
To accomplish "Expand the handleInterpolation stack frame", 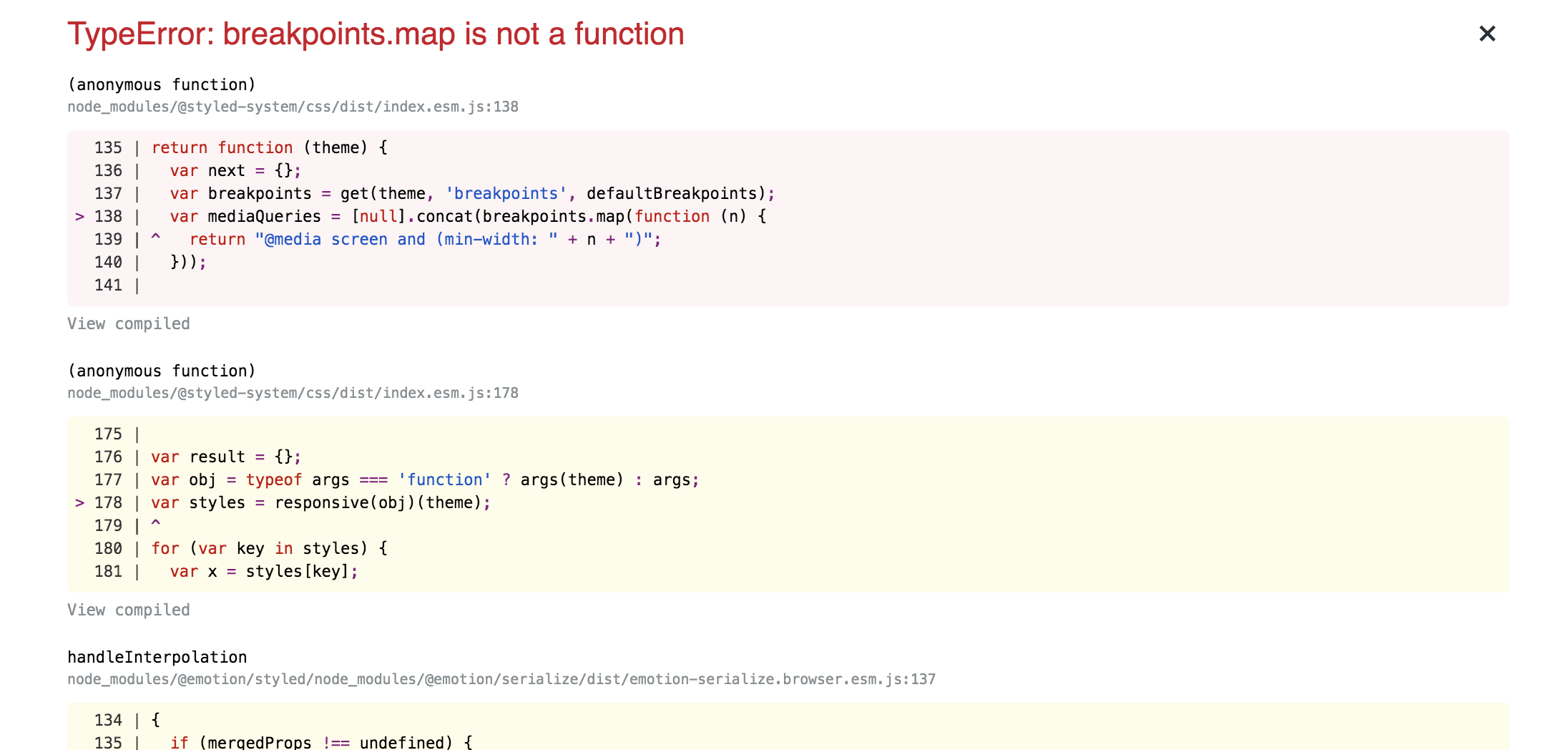I will (x=157, y=656).
